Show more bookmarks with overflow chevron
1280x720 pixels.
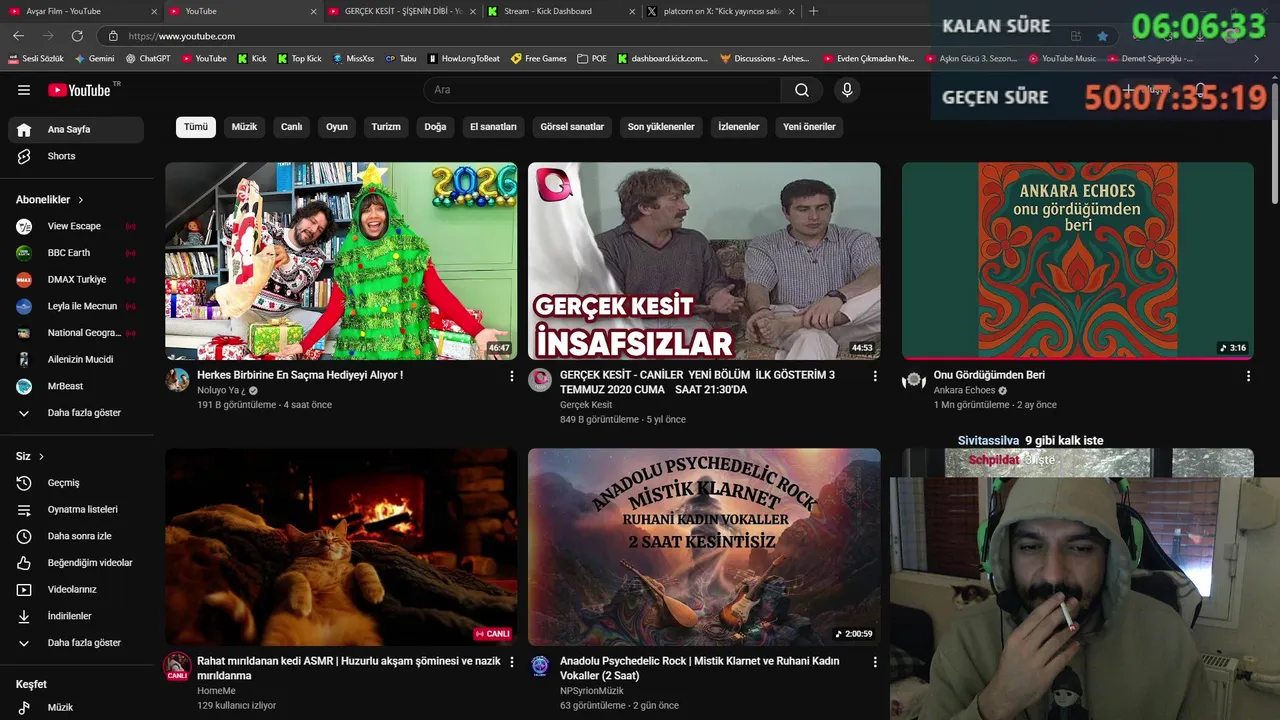[1256, 59]
